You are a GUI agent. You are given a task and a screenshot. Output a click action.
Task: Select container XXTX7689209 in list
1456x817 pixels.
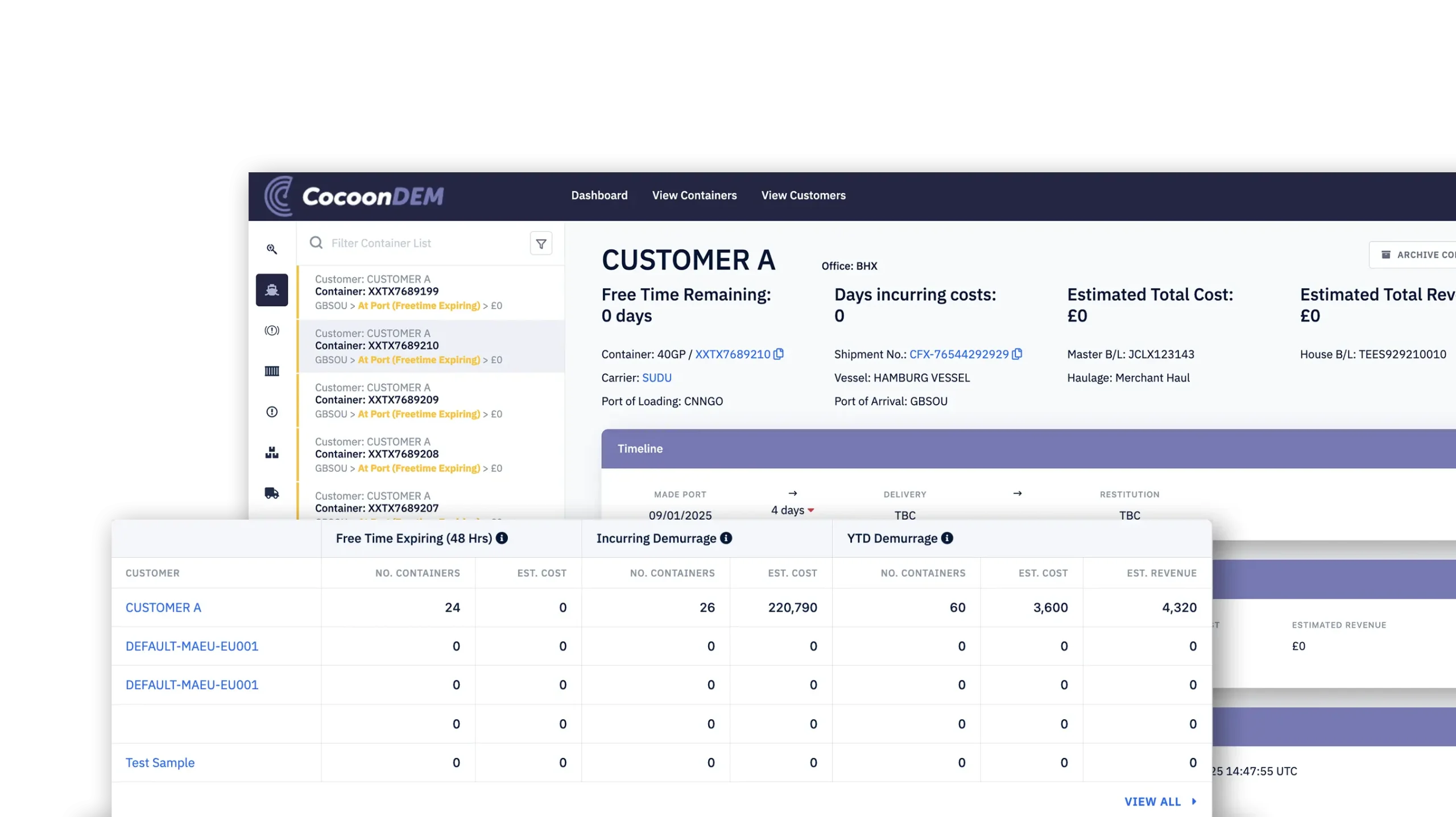pyautogui.click(x=431, y=400)
